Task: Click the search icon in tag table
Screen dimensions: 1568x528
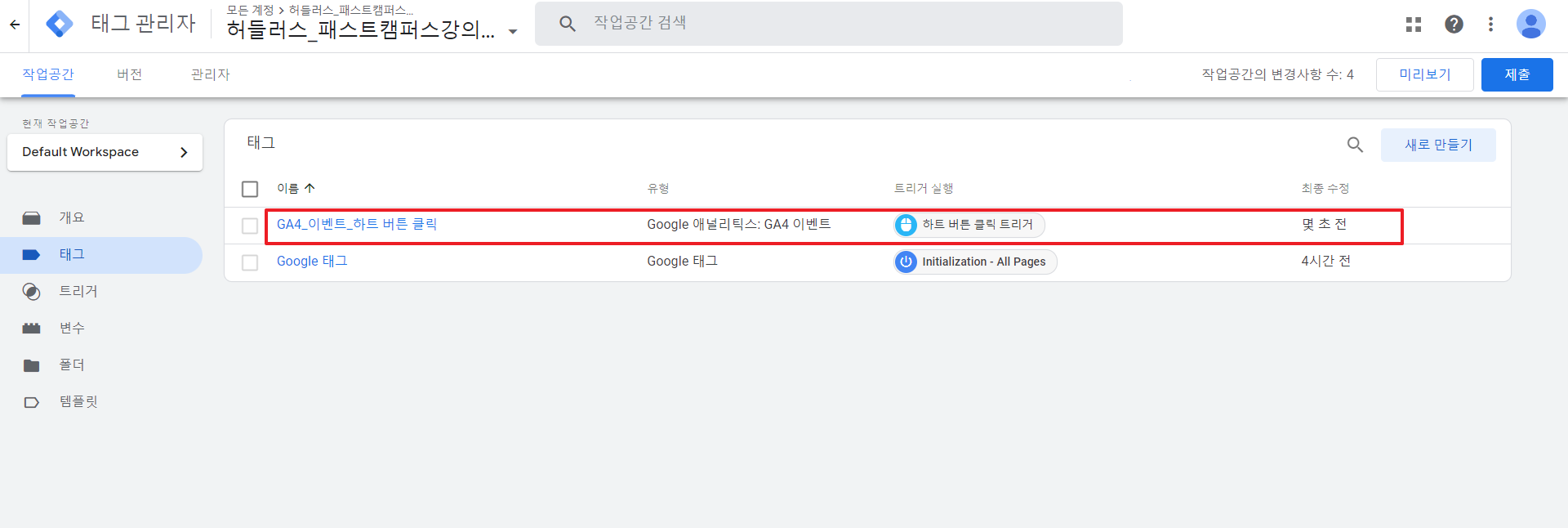Action: pyautogui.click(x=1355, y=145)
